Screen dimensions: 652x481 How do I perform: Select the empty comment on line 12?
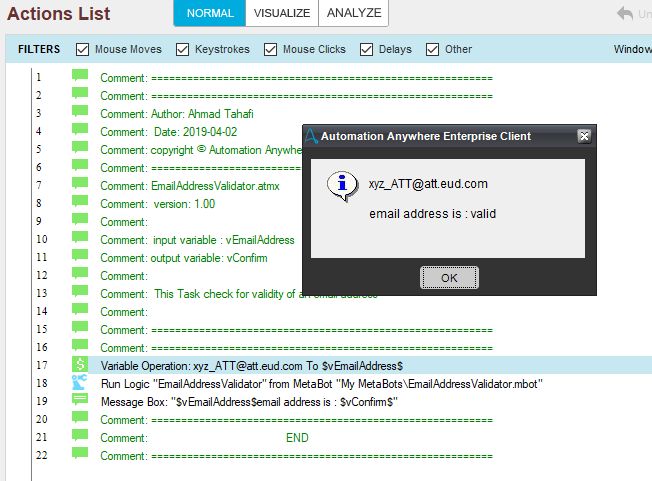pos(124,276)
